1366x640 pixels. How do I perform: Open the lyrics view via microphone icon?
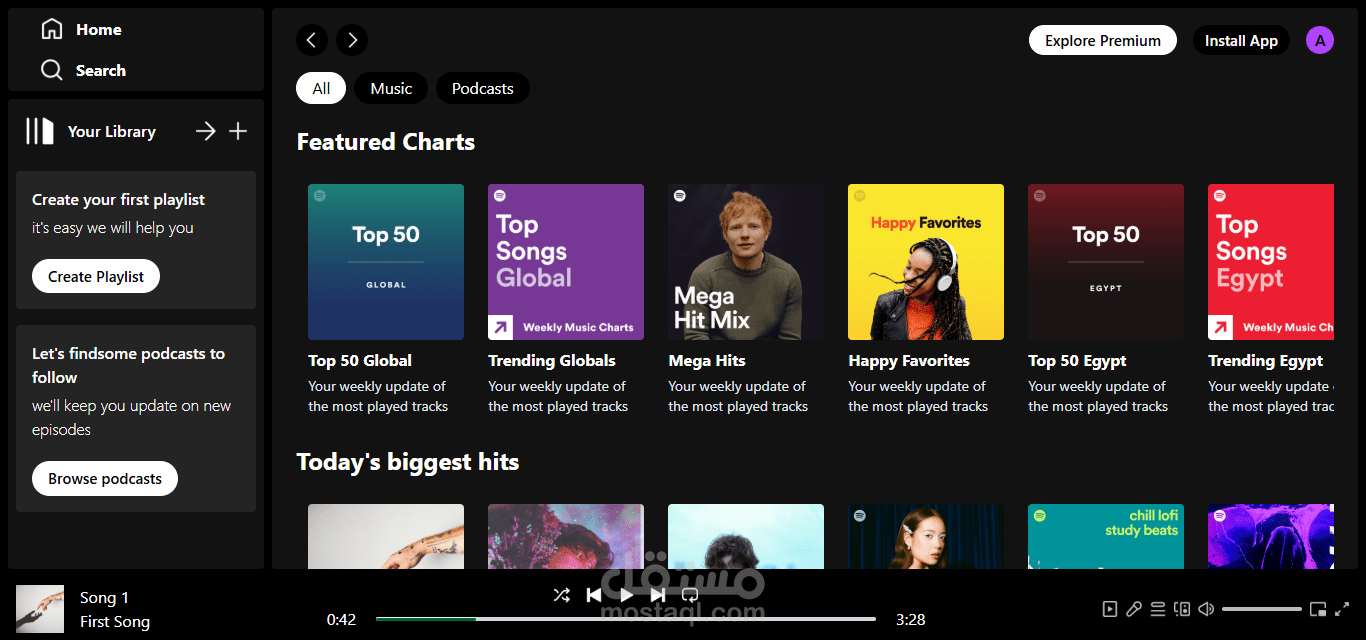coord(1133,608)
